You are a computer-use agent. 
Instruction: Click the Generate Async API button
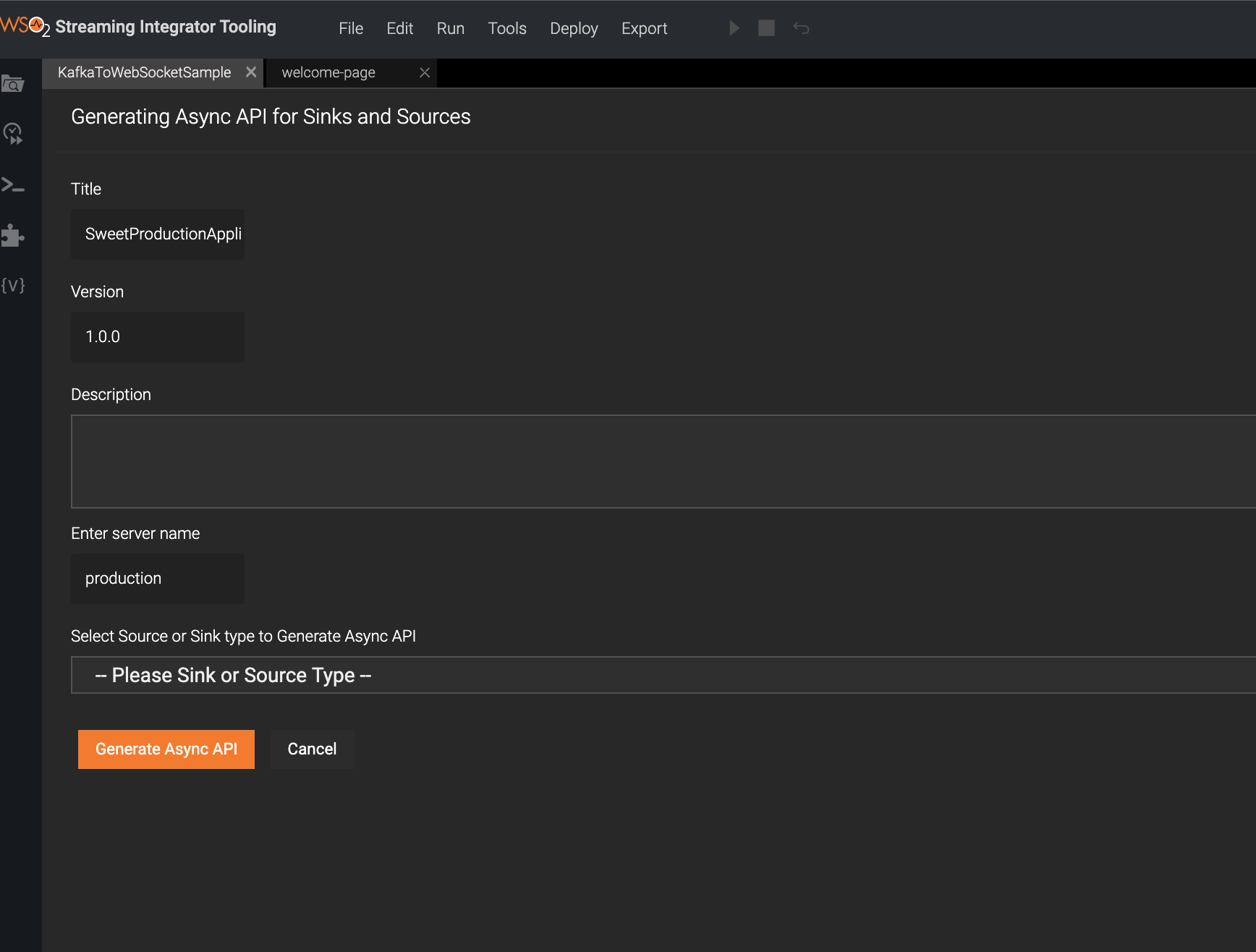coord(166,749)
